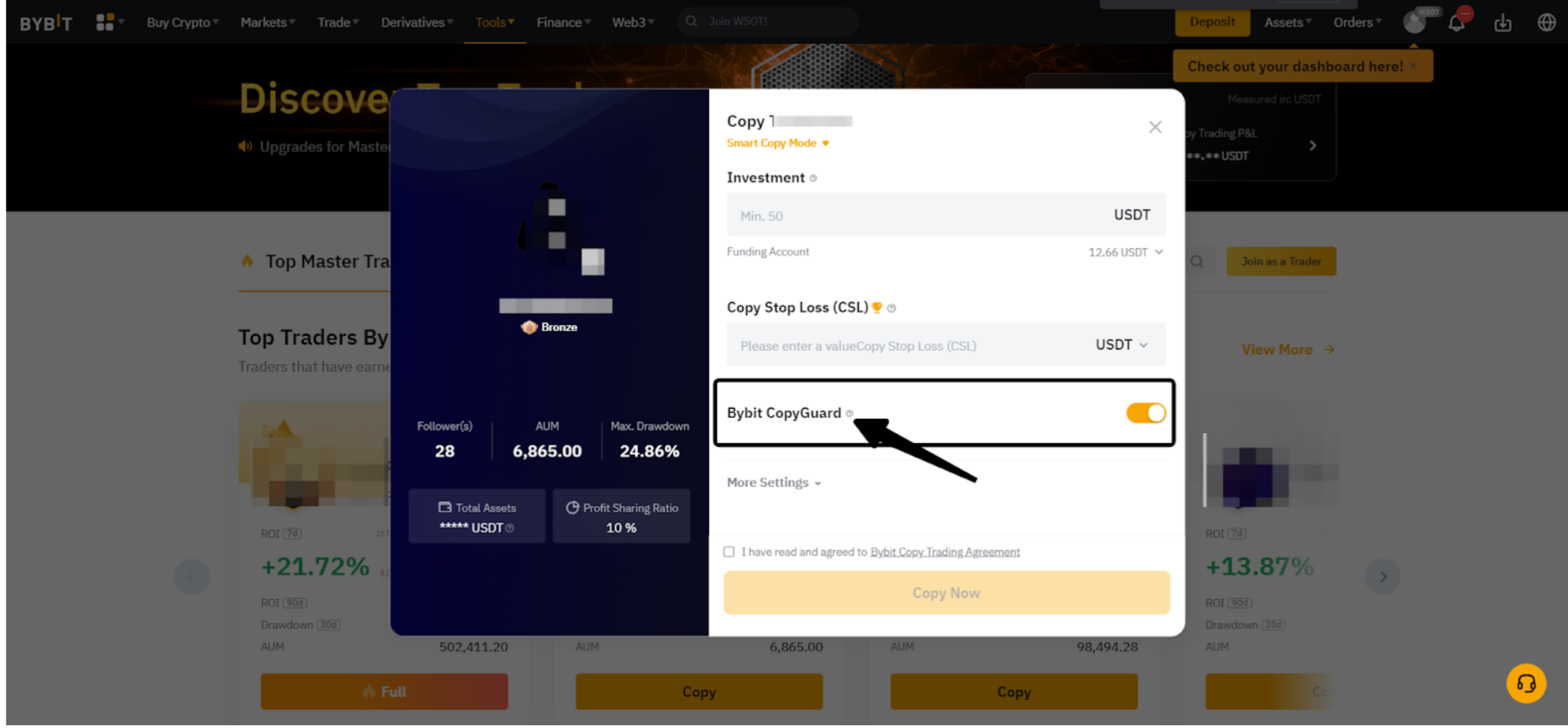This screenshot has height=728, width=1568.
Task: Close the copy trader dialog
Action: 1155,127
